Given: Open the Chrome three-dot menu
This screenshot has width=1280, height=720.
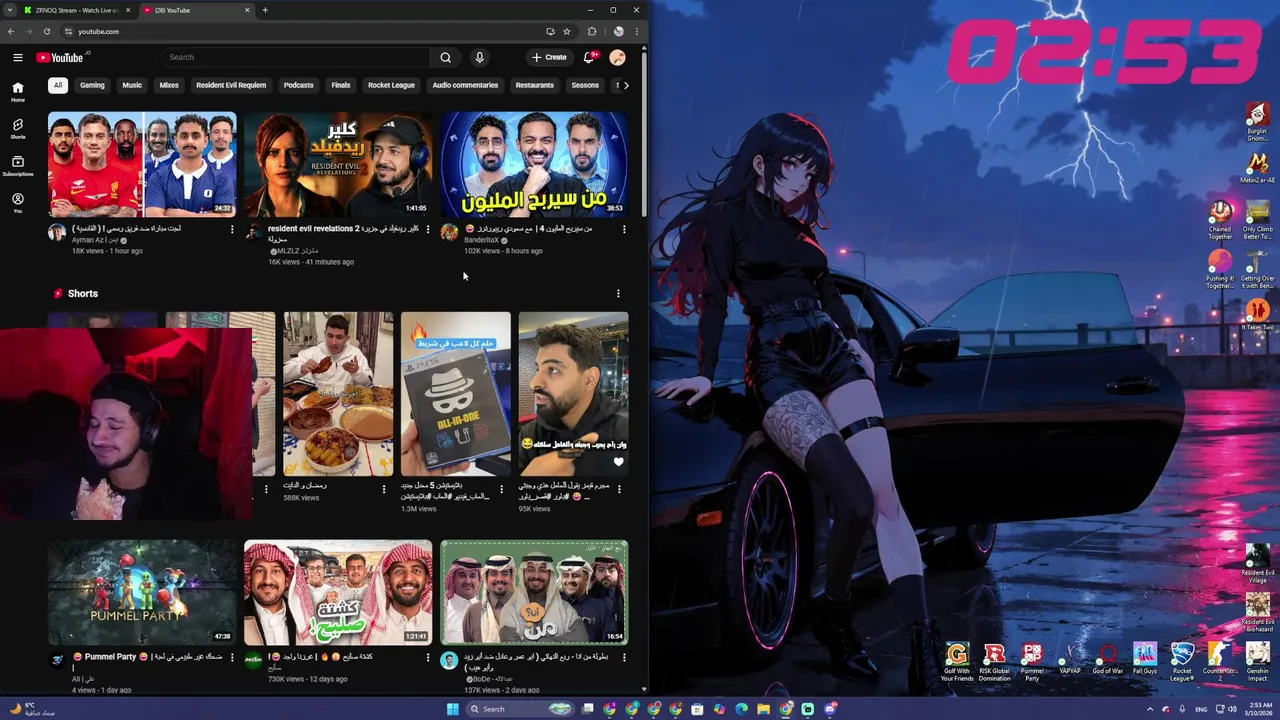Looking at the screenshot, I should click(636, 31).
